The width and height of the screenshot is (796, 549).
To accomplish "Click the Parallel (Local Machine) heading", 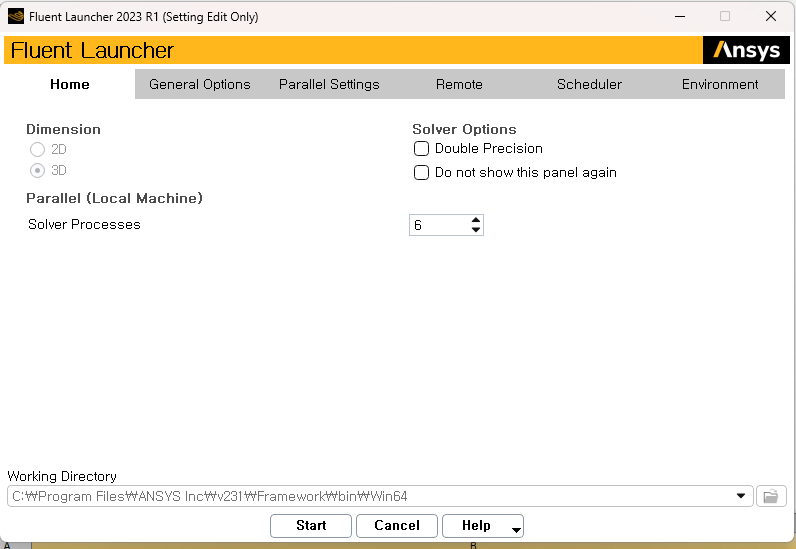I will pyautogui.click(x=114, y=198).
